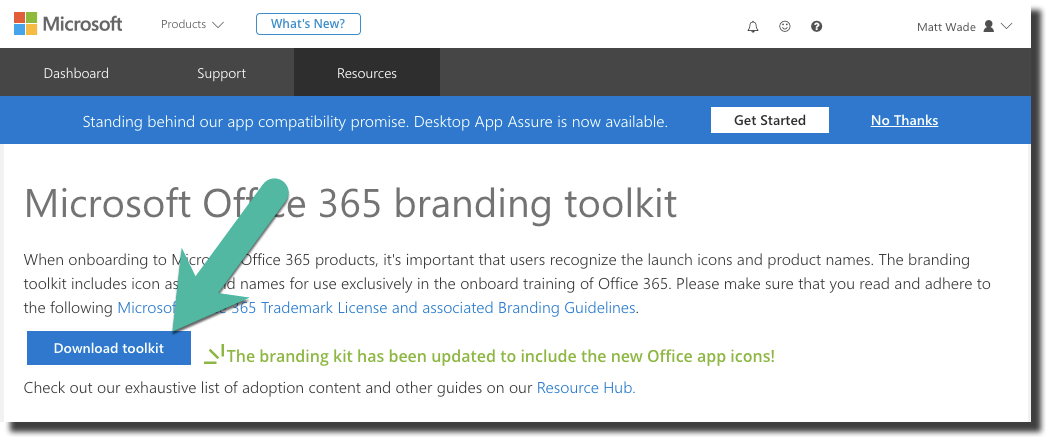1046x437 pixels.
Task: Switch to the Support tab
Action: pyautogui.click(x=221, y=73)
